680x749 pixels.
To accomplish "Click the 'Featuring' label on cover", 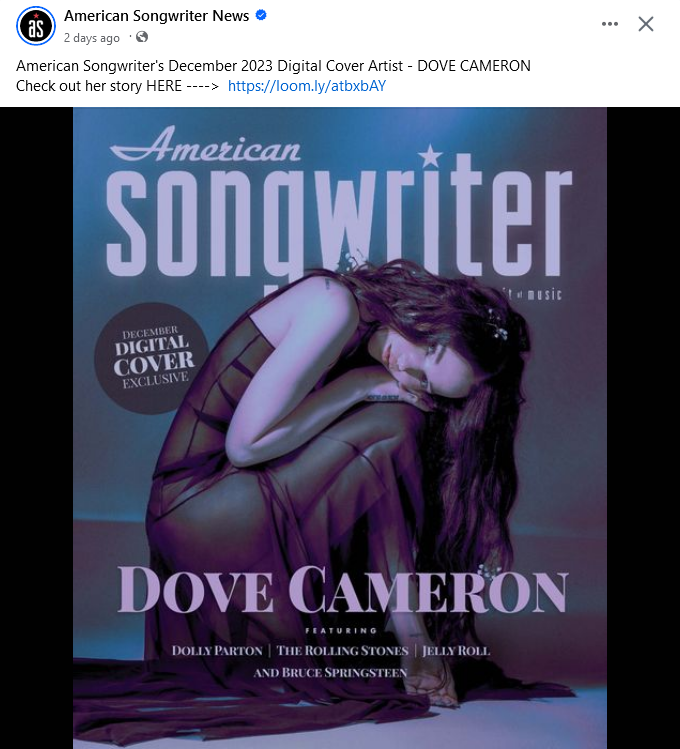I will click(341, 631).
